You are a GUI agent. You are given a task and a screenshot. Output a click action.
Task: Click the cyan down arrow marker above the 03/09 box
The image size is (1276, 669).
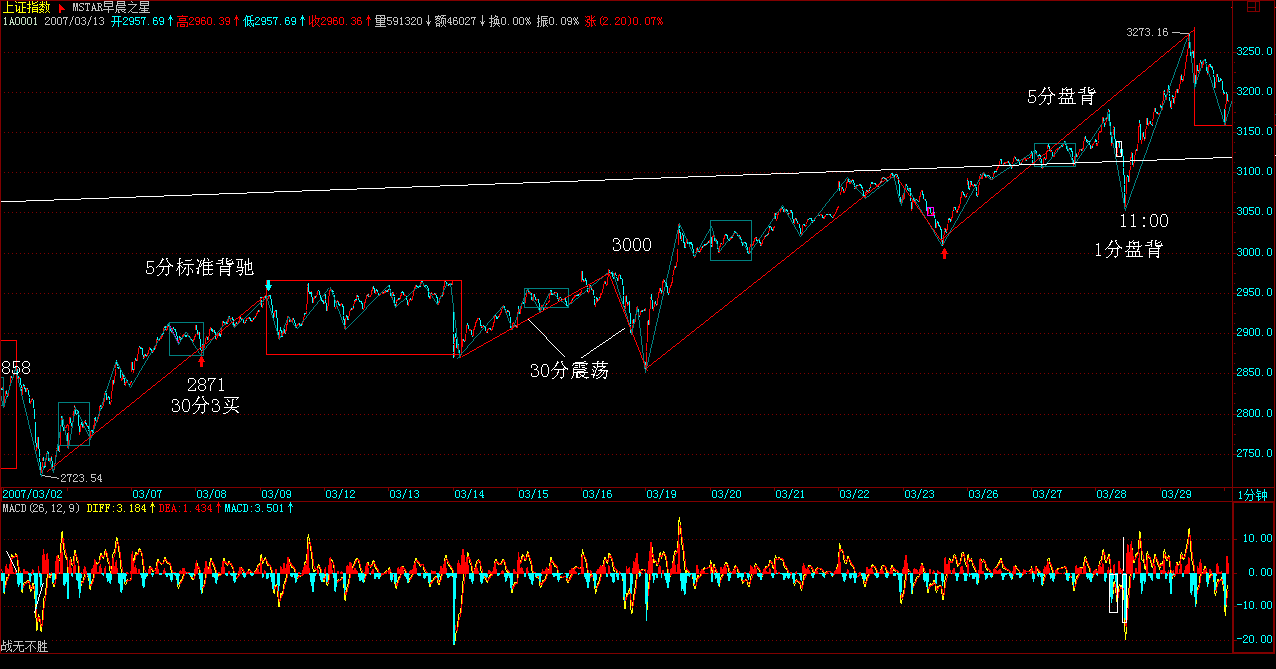pyautogui.click(x=268, y=285)
